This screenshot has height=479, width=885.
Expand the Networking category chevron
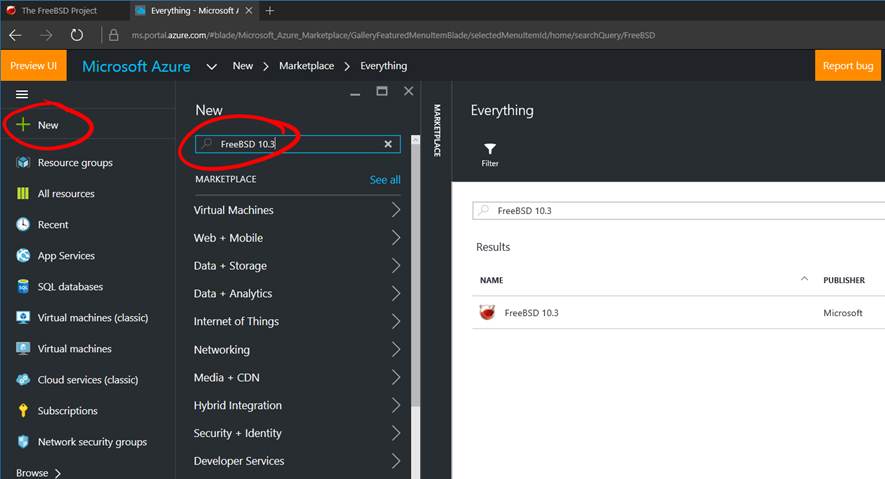click(x=396, y=349)
